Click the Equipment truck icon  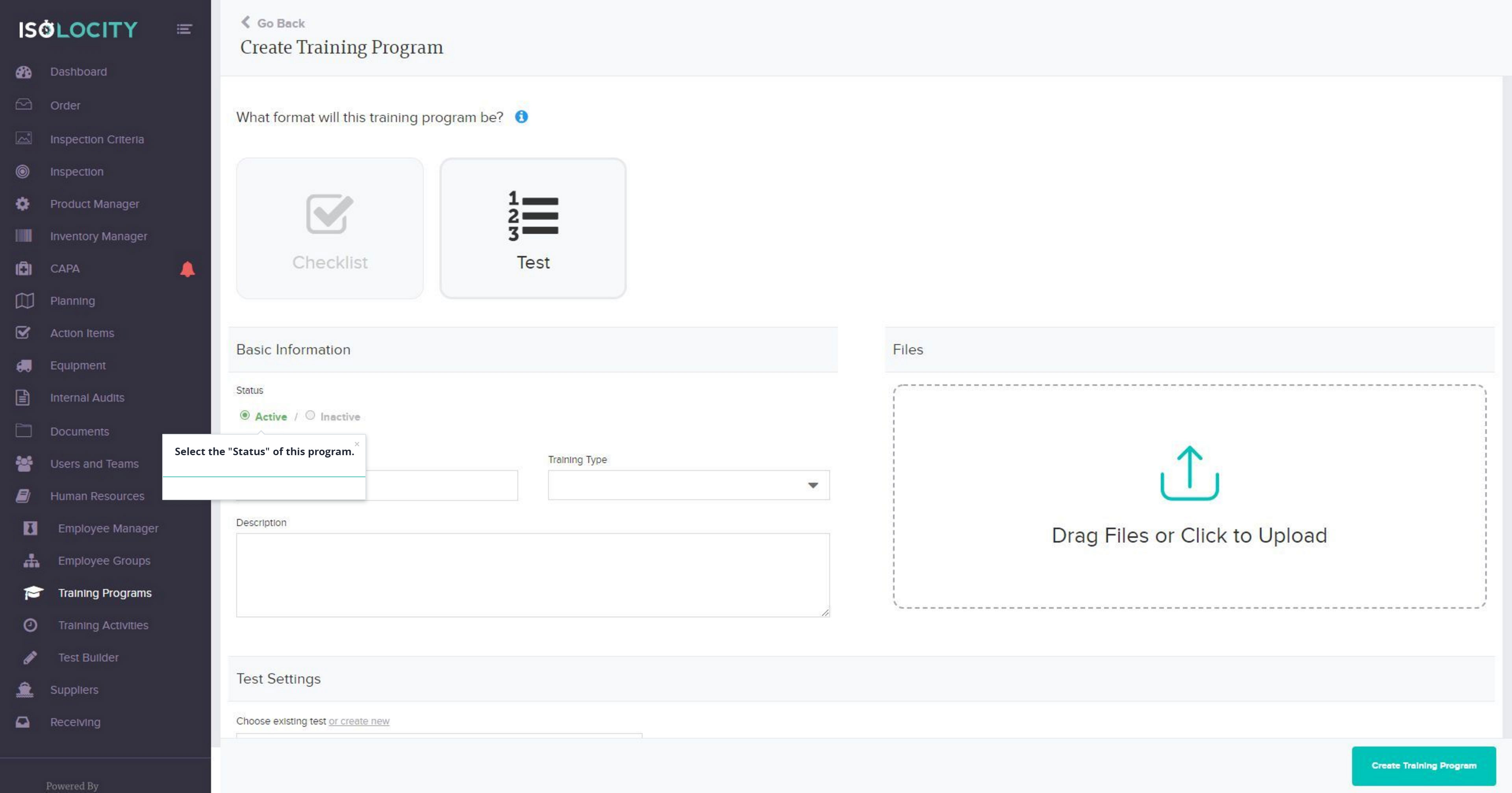(x=24, y=366)
